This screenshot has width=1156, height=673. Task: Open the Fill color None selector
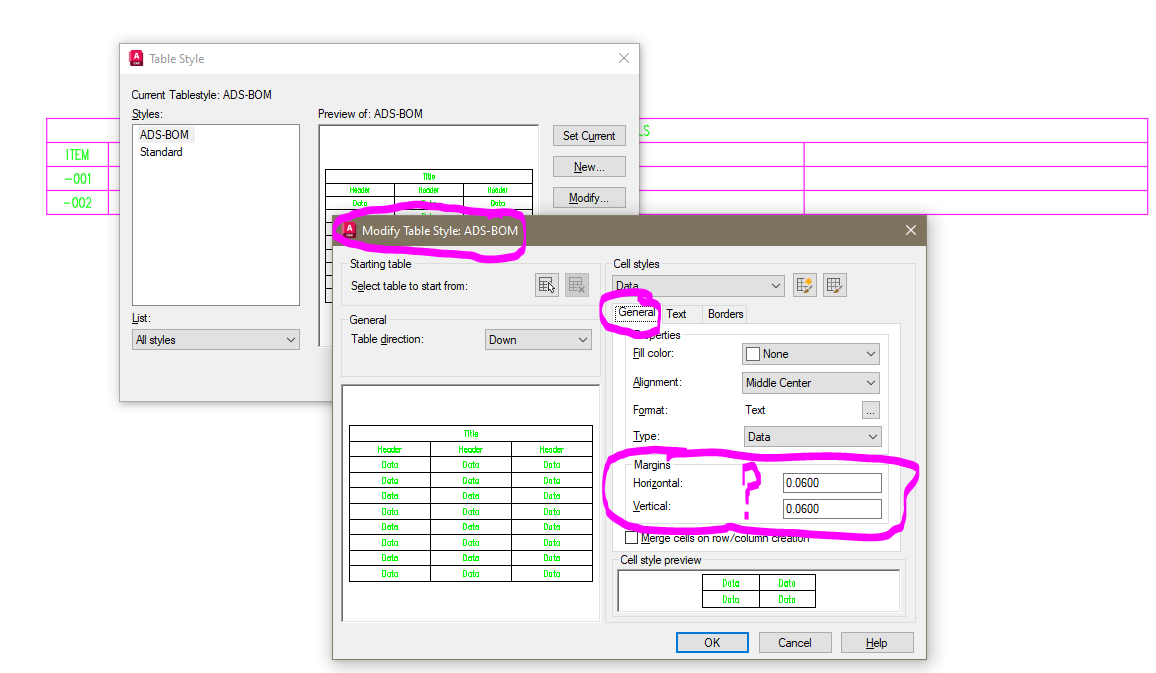[810, 353]
